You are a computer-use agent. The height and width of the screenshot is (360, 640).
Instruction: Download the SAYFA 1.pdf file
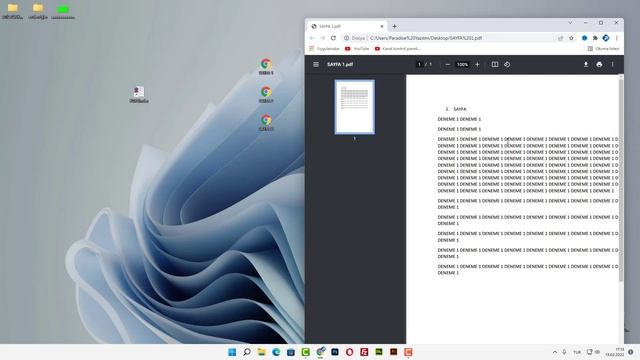click(586, 64)
